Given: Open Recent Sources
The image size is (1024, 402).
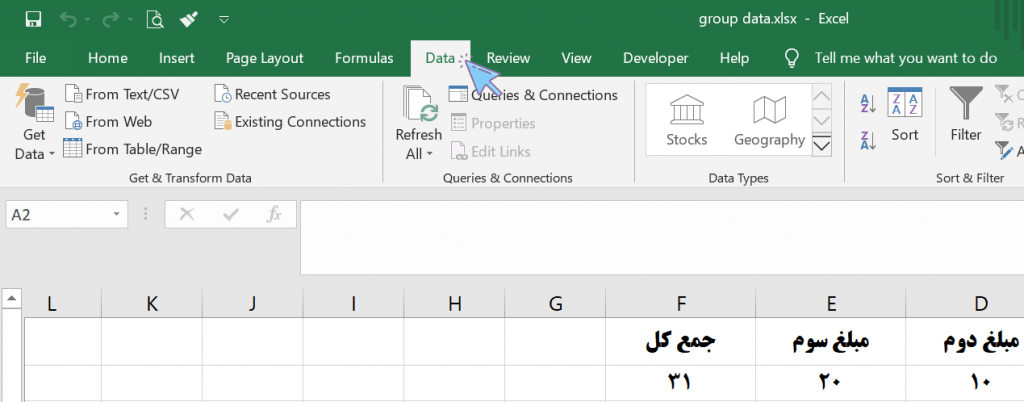Looking at the screenshot, I should tap(272, 95).
